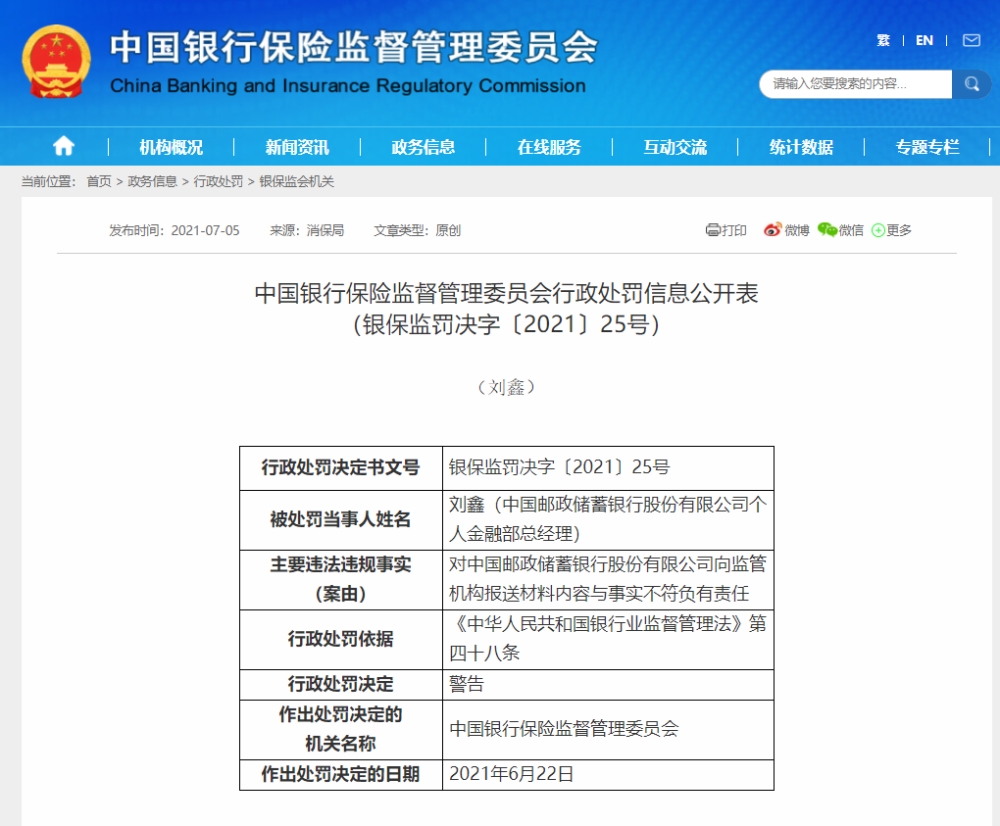1000x826 pixels.
Task: Open the 政务信息 menu
Action: [423, 147]
